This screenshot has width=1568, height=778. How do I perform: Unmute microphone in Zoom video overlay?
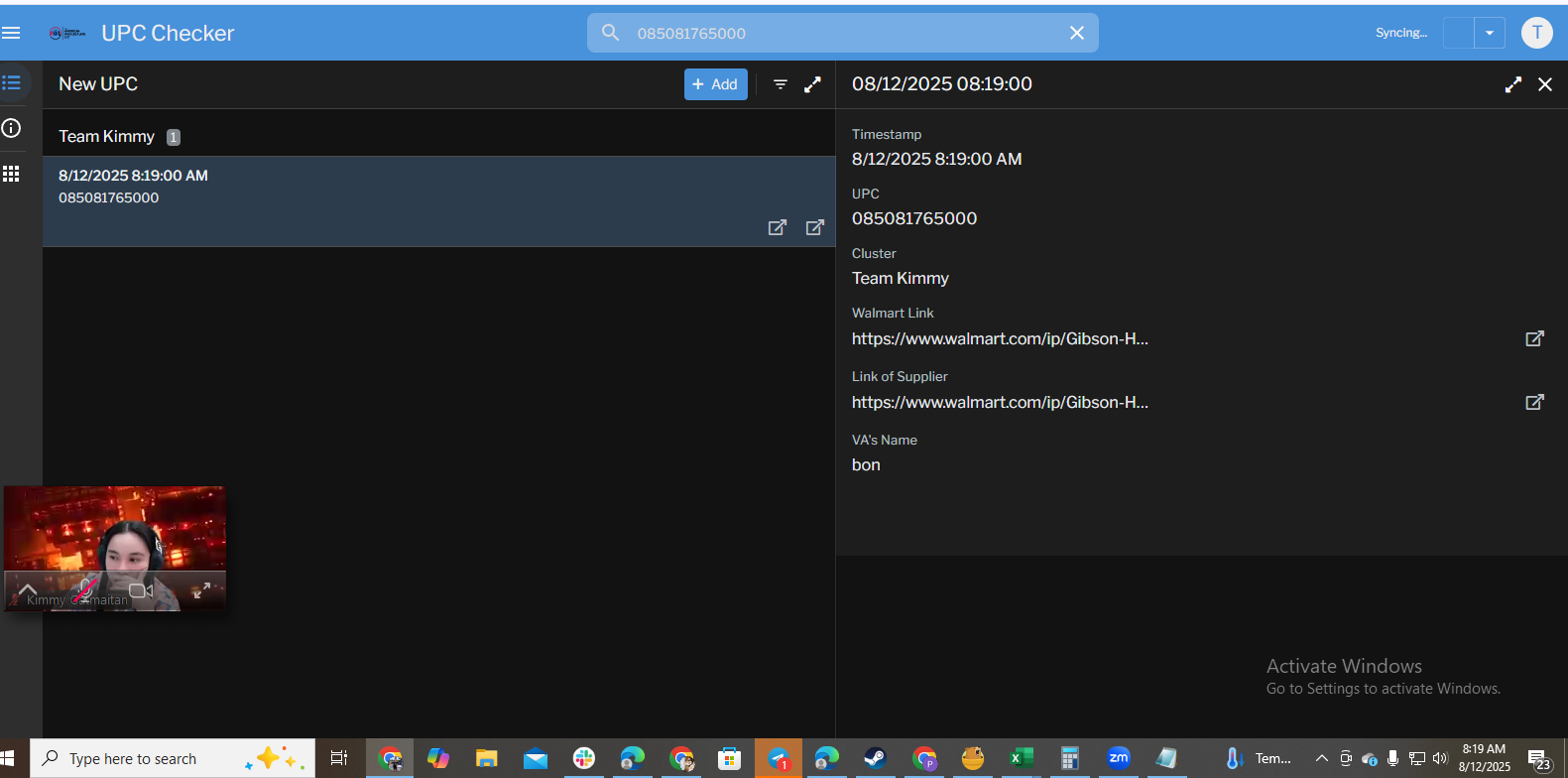(x=86, y=590)
